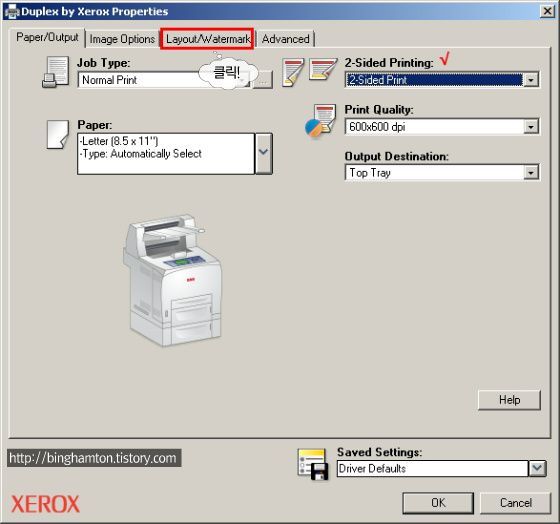Viewport: 560px width, 524px height.
Task: Open the Saved Settings dropdown arrow
Action: [x=537, y=468]
